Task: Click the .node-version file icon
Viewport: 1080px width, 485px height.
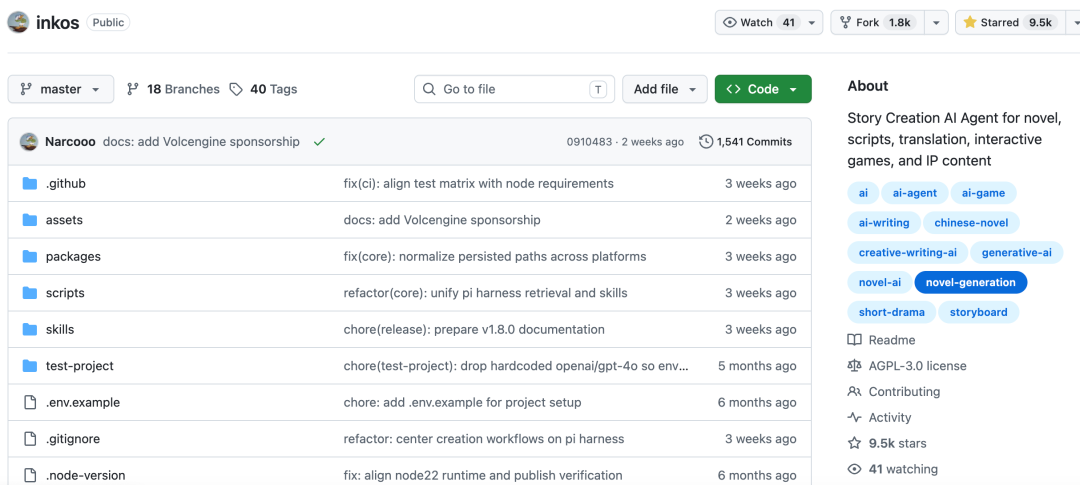Action: tap(30, 476)
